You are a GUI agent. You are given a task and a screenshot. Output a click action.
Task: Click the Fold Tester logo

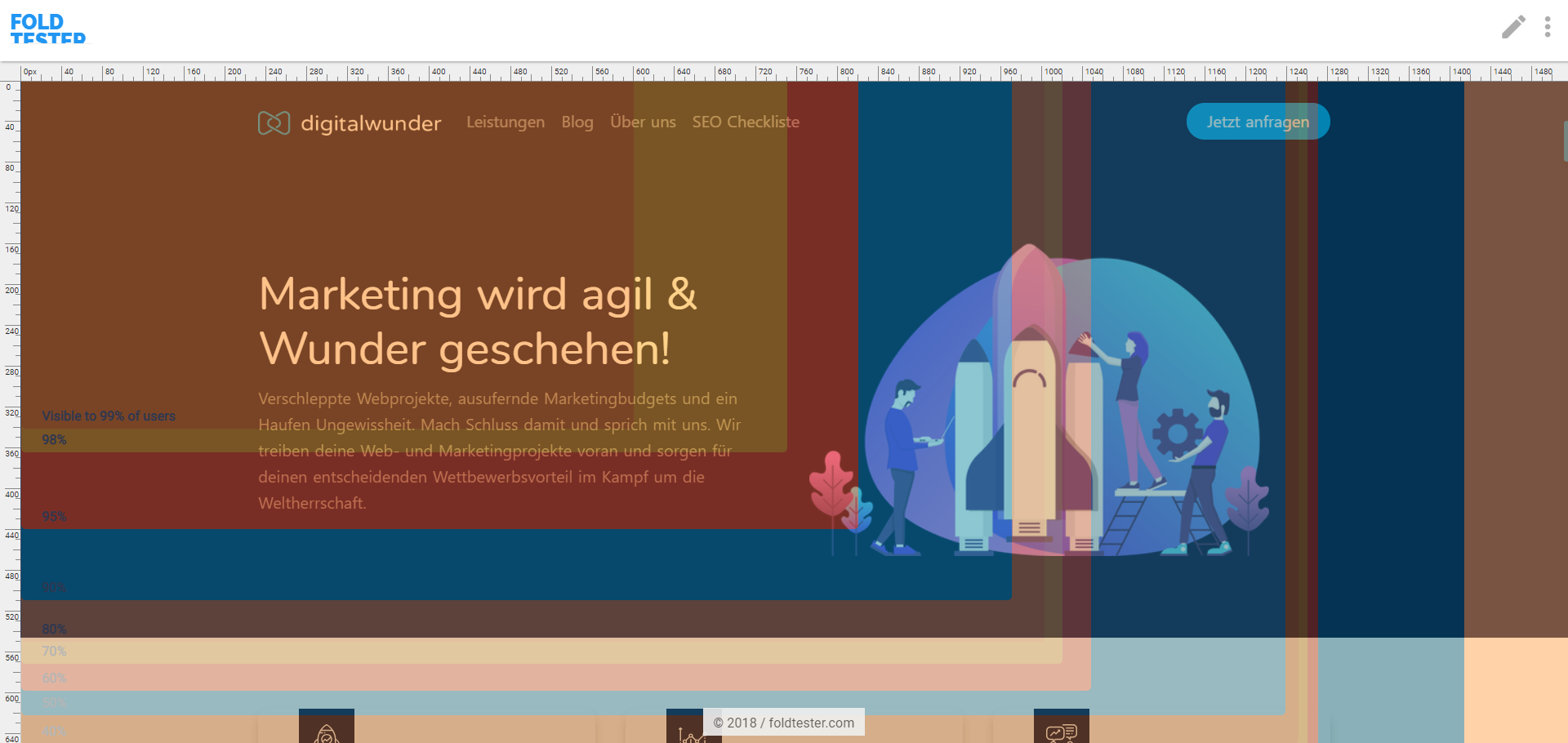pyautogui.click(x=47, y=28)
